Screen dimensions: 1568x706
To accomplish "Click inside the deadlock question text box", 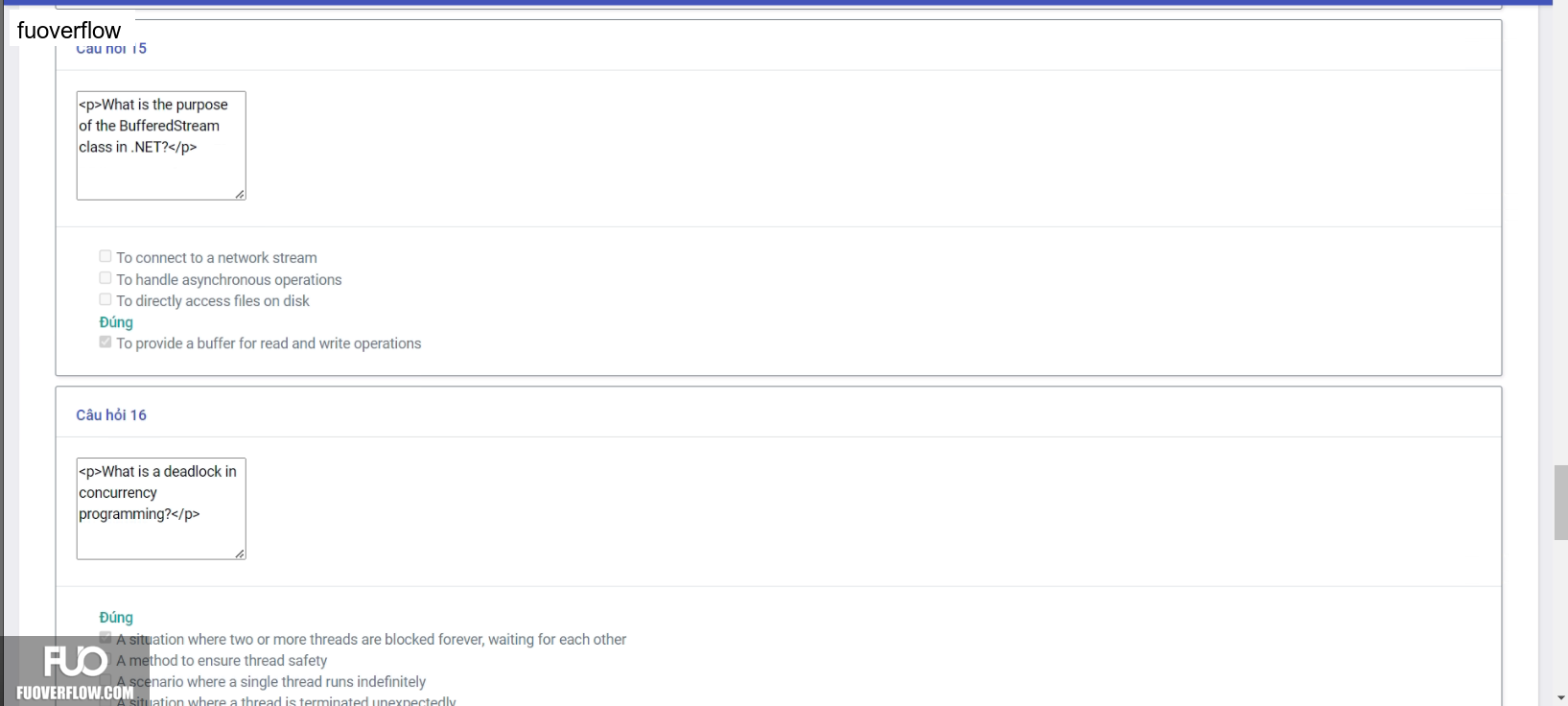I will [161, 508].
